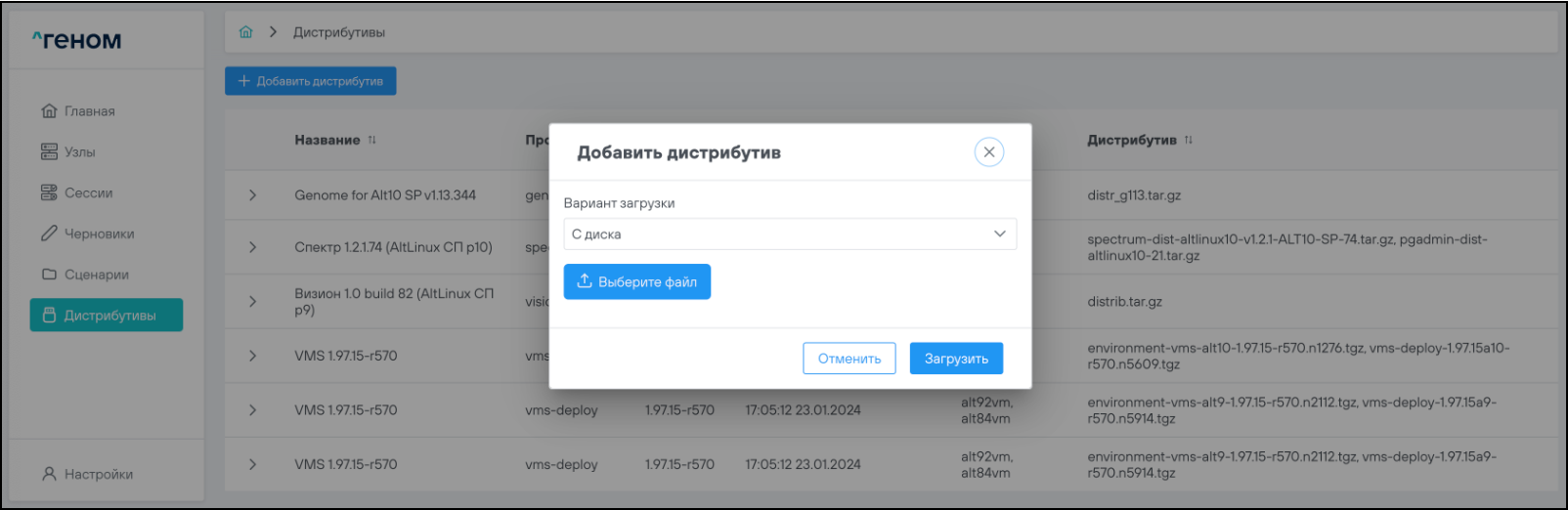Click the sort icon next to Название
This screenshot has width=1568, height=510.
tap(372, 141)
